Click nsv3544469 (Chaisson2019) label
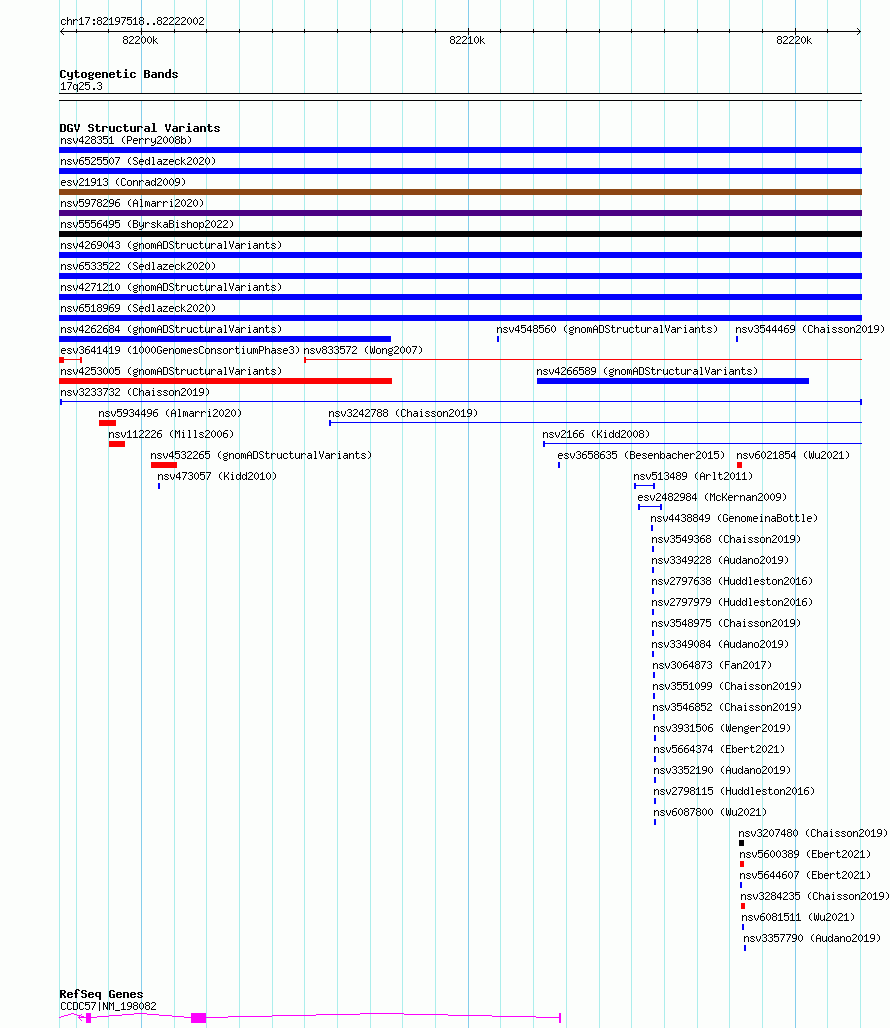The width and height of the screenshot is (890, 1028). click(810, 329)
